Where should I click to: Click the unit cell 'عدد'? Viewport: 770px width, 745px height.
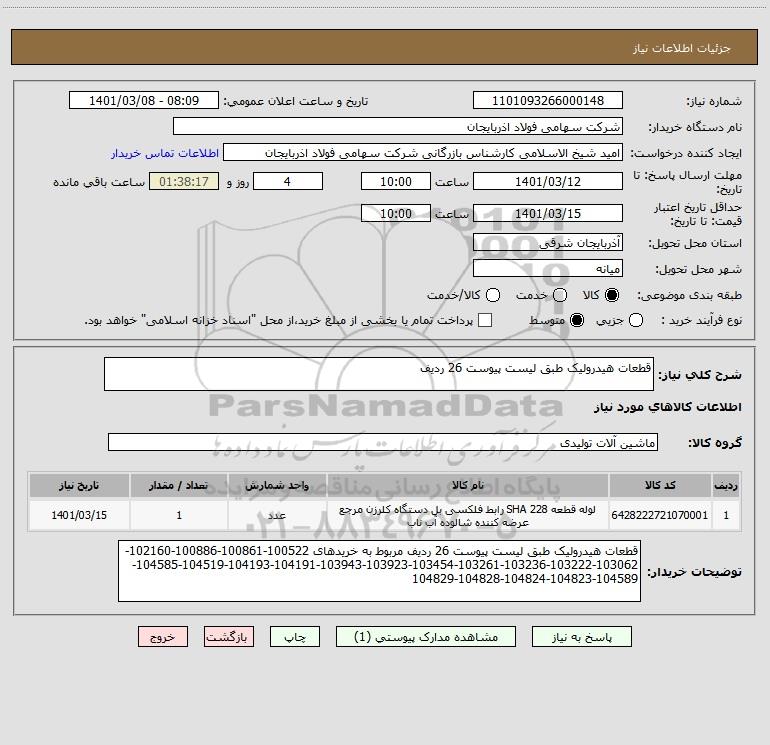coord(277,515)
